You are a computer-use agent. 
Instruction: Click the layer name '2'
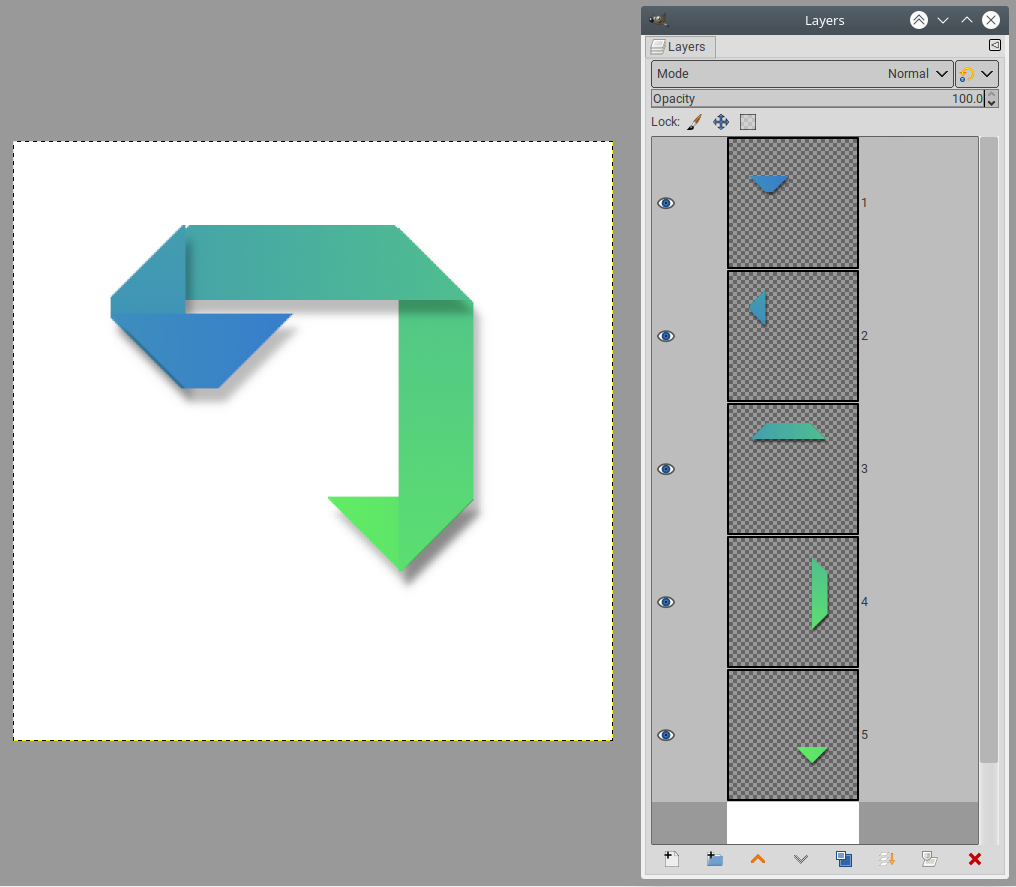(x=864, y=336)
